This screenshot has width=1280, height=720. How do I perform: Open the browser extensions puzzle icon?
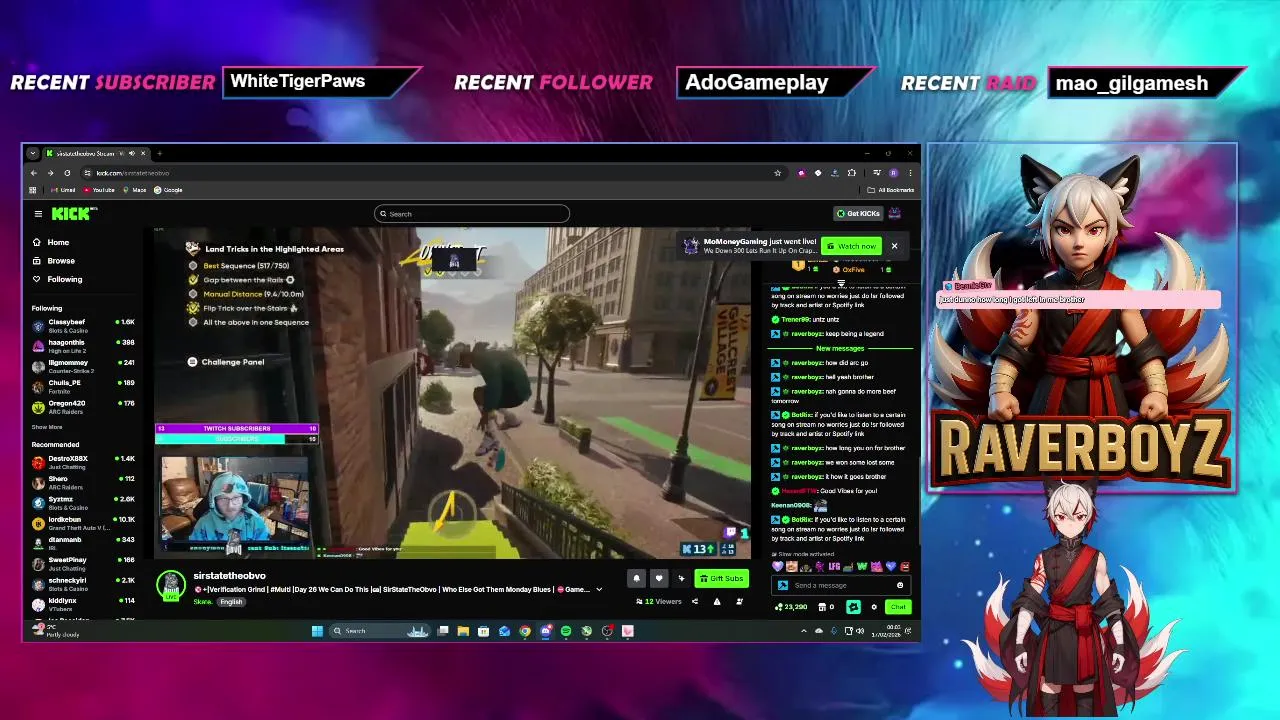[x=852, y=173]
